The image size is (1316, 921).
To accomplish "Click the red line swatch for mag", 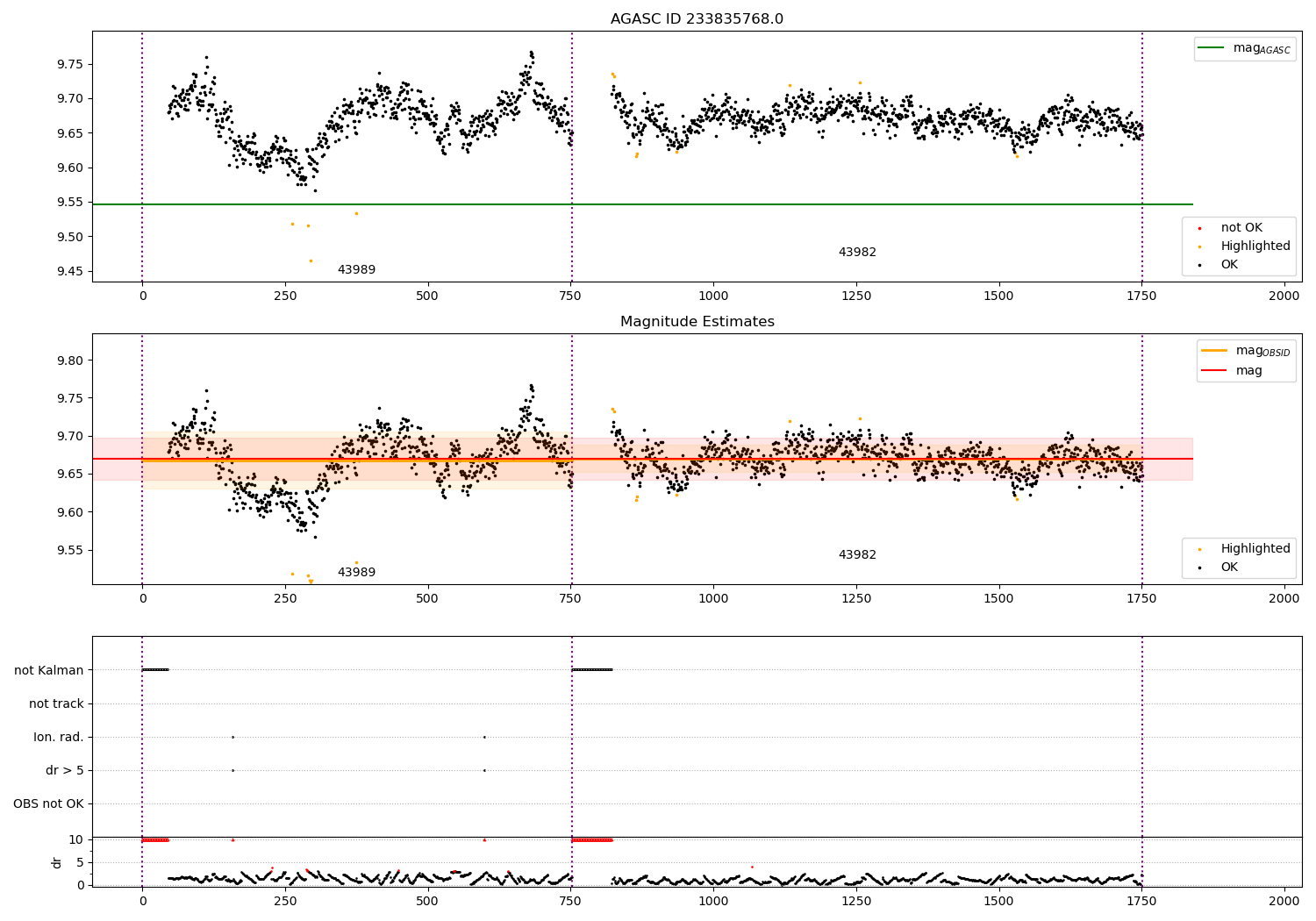I will pos(1214,371).
